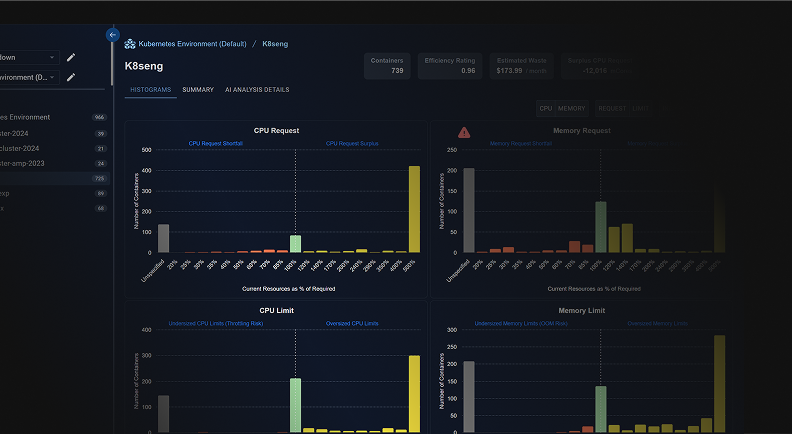Toggle the LIMIT filter button
The image size is (792, 434).
[641, 108]
